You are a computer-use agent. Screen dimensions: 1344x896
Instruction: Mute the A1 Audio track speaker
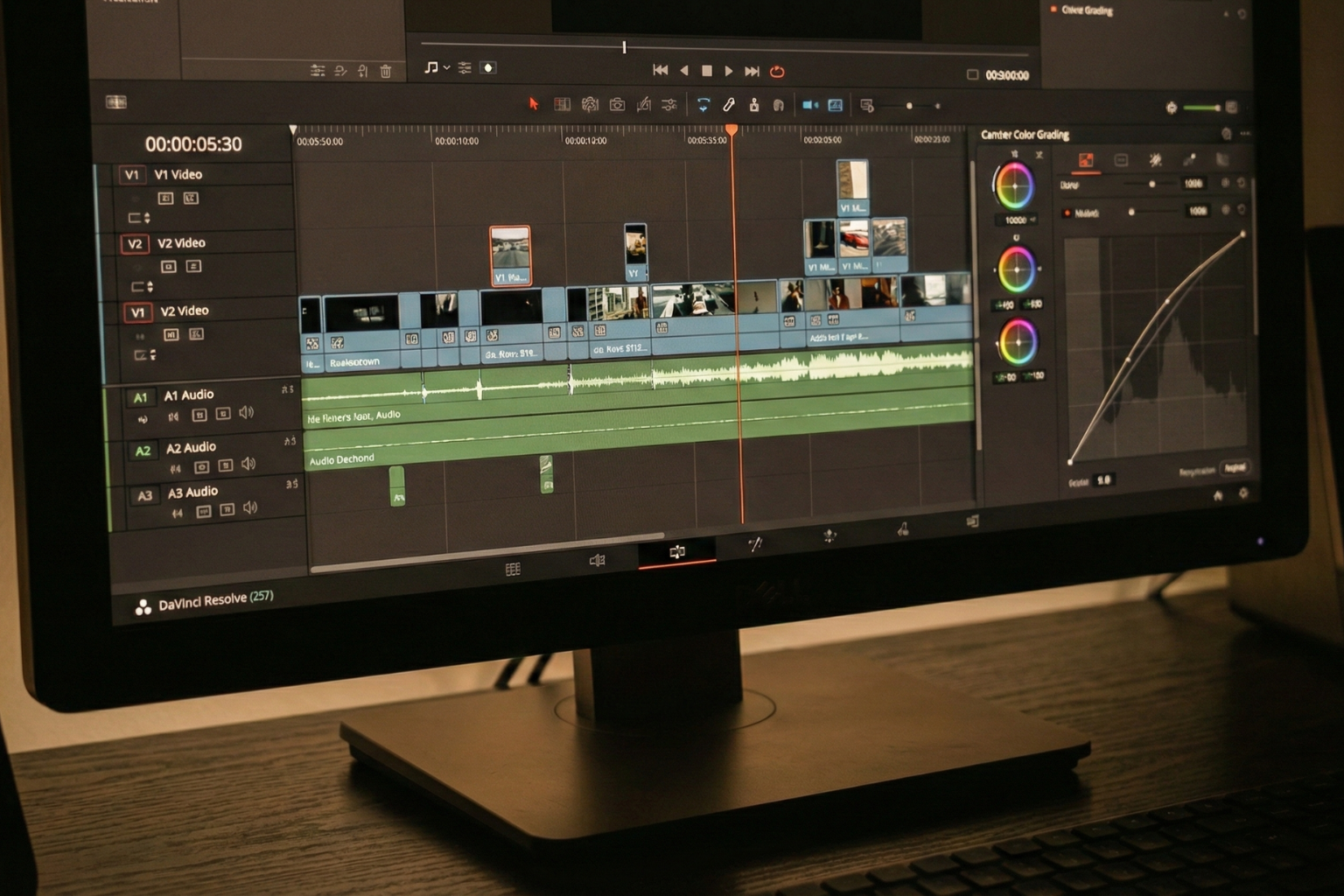point(247,412)
